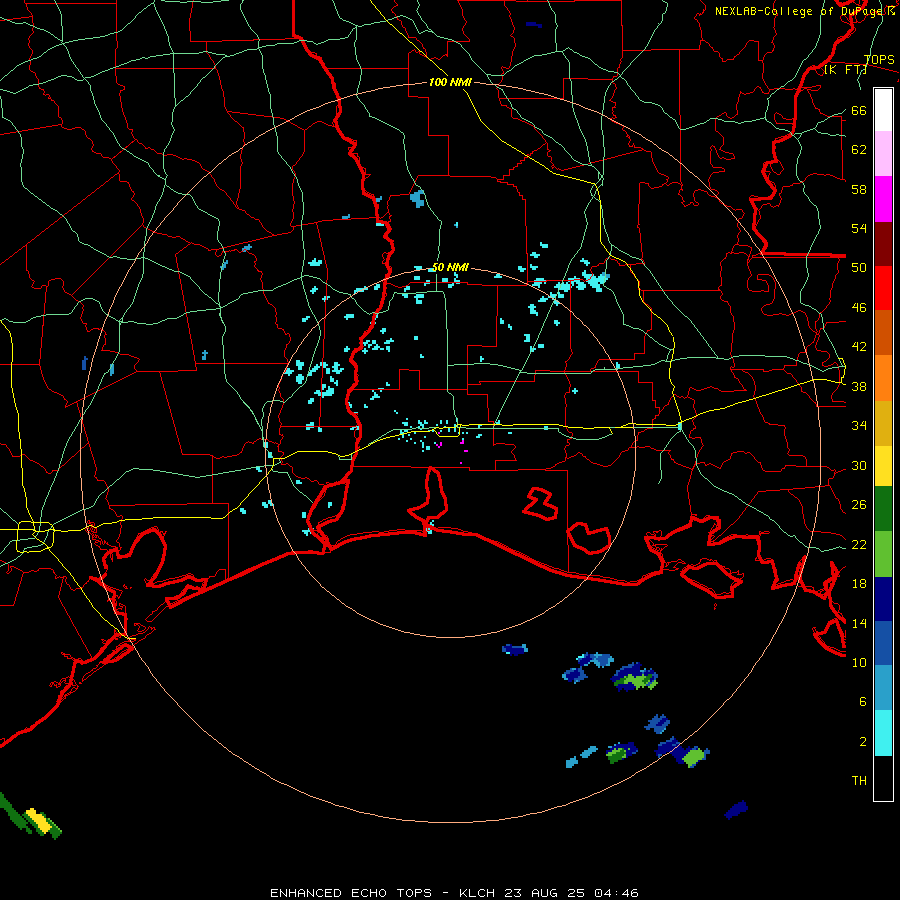Select the navy blue legend swatch
The height and width of the screenshot is (900, 900).
click(883, 599)
